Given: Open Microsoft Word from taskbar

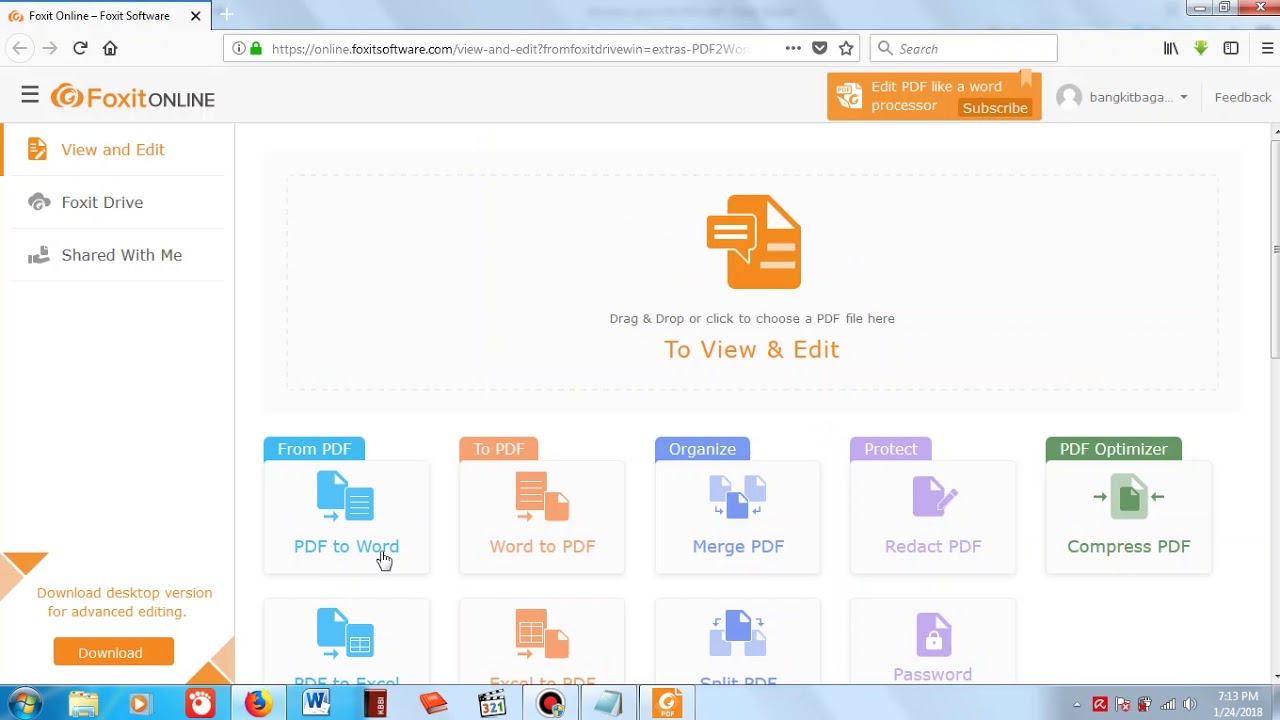Looking at the screenshot, I should click(x=317, y=704).
